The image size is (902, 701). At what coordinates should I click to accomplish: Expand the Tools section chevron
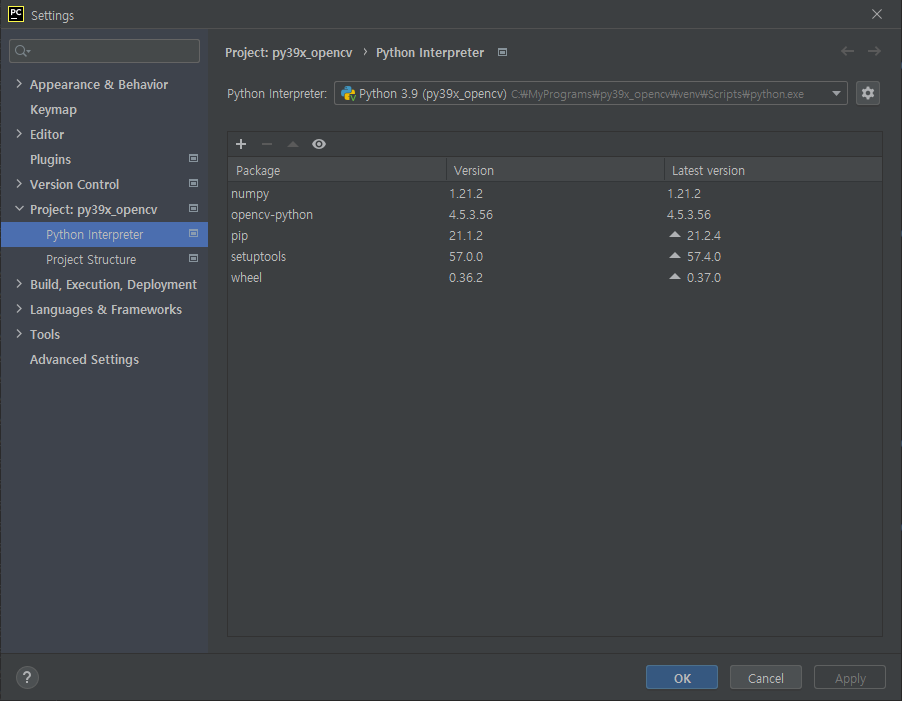(19, 334)
